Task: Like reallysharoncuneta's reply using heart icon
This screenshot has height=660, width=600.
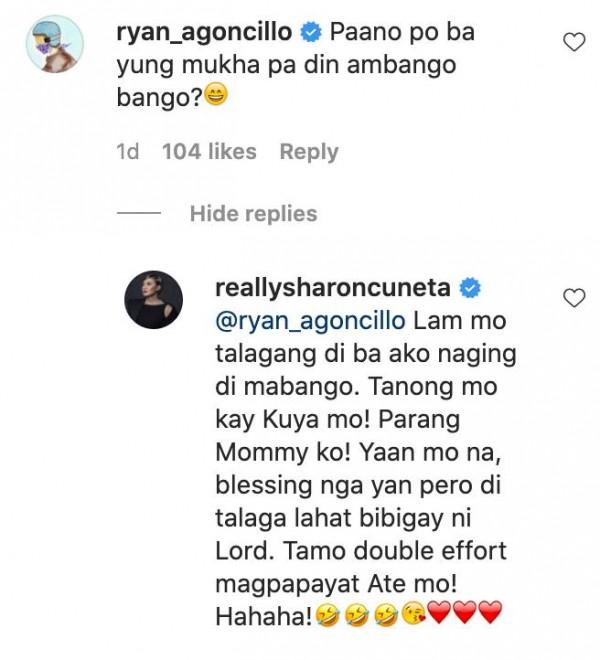Action: tap(574, 298)
